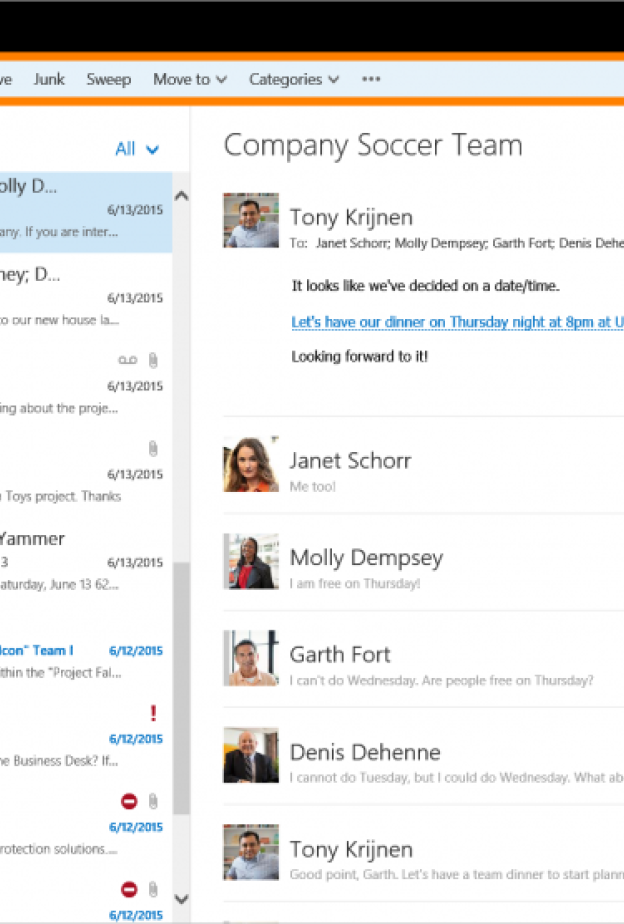Click attachment paperclip beside the voicemail icon
624x924 pixels.
pos(153,360)
